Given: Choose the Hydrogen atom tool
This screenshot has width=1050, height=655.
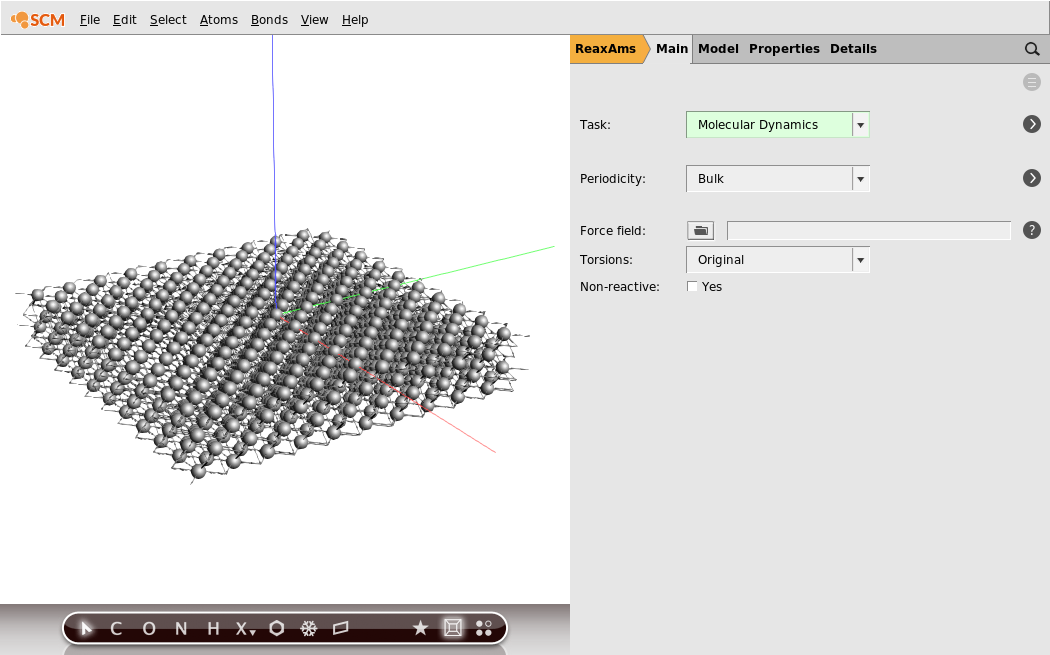Looking at the screenshot, I should click(213, 628).
